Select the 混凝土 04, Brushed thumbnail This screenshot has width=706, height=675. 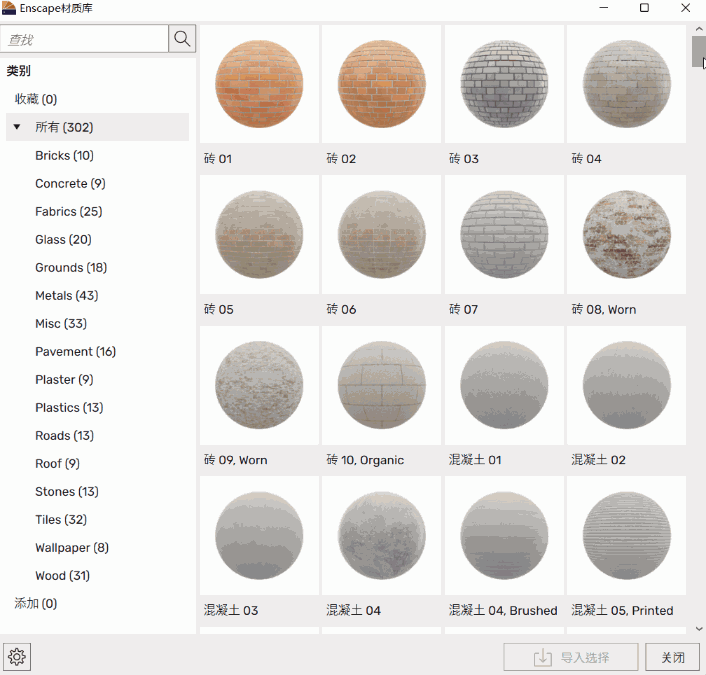[504, 536]
